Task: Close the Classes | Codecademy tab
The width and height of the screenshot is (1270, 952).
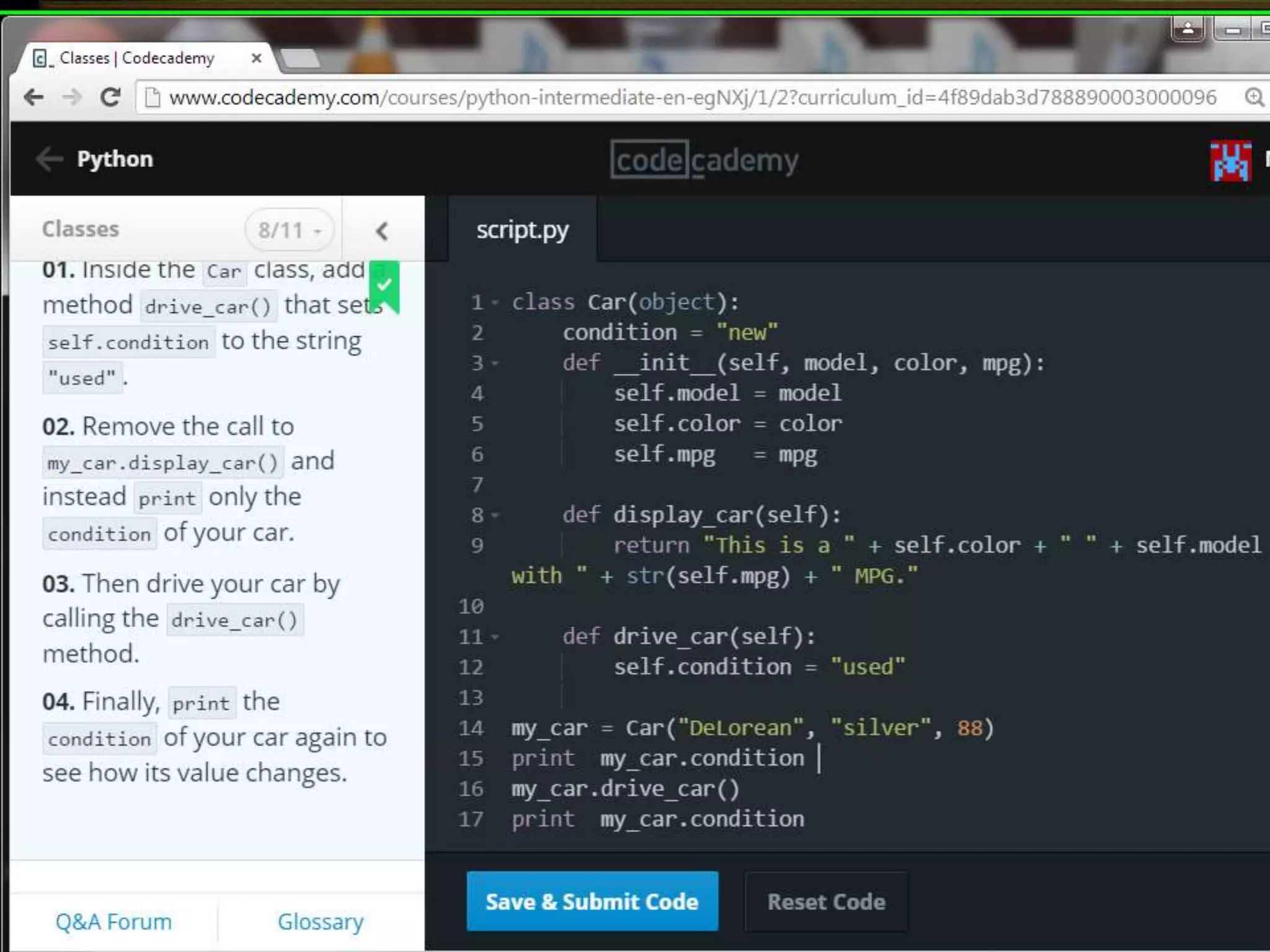Action: click(256, 58)
